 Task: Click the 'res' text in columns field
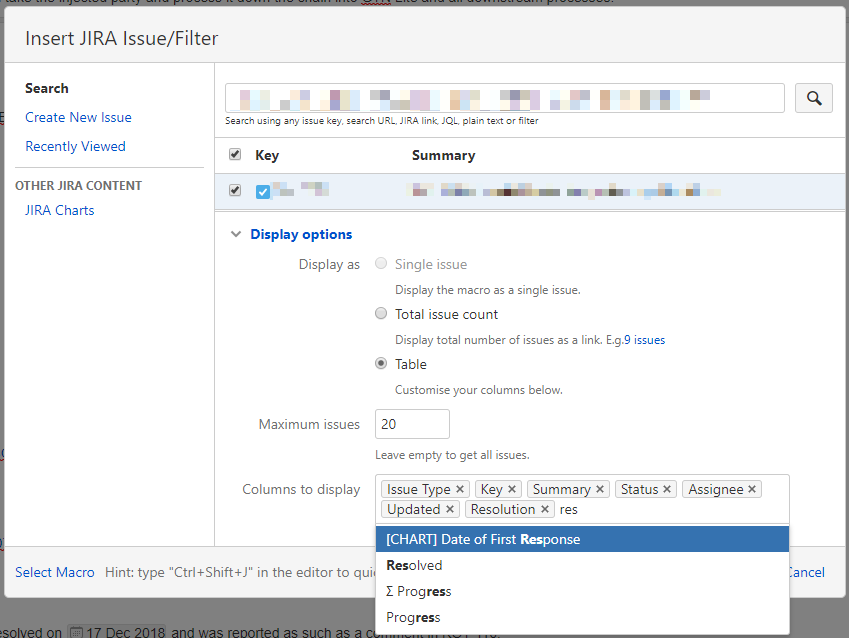(569, 510)
